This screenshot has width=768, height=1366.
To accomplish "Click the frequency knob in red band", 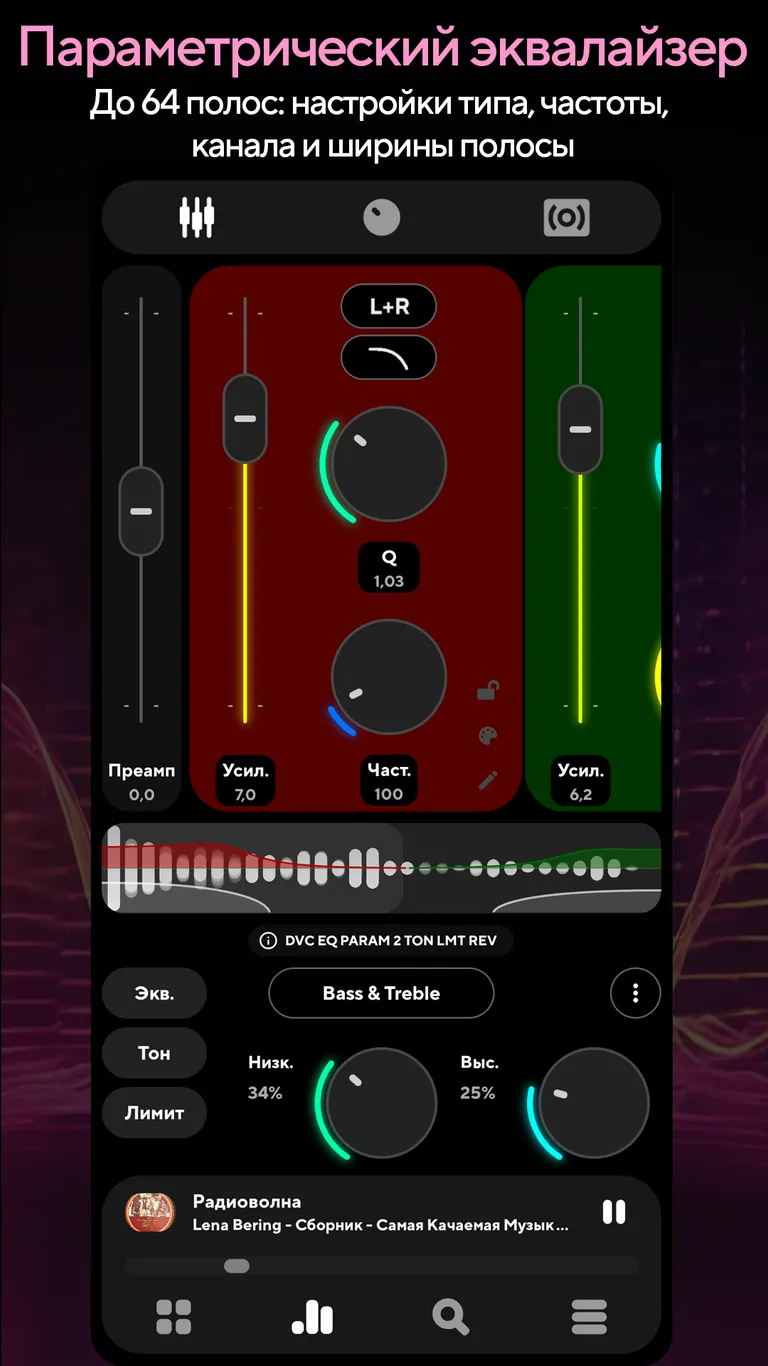I will [388, 677].
